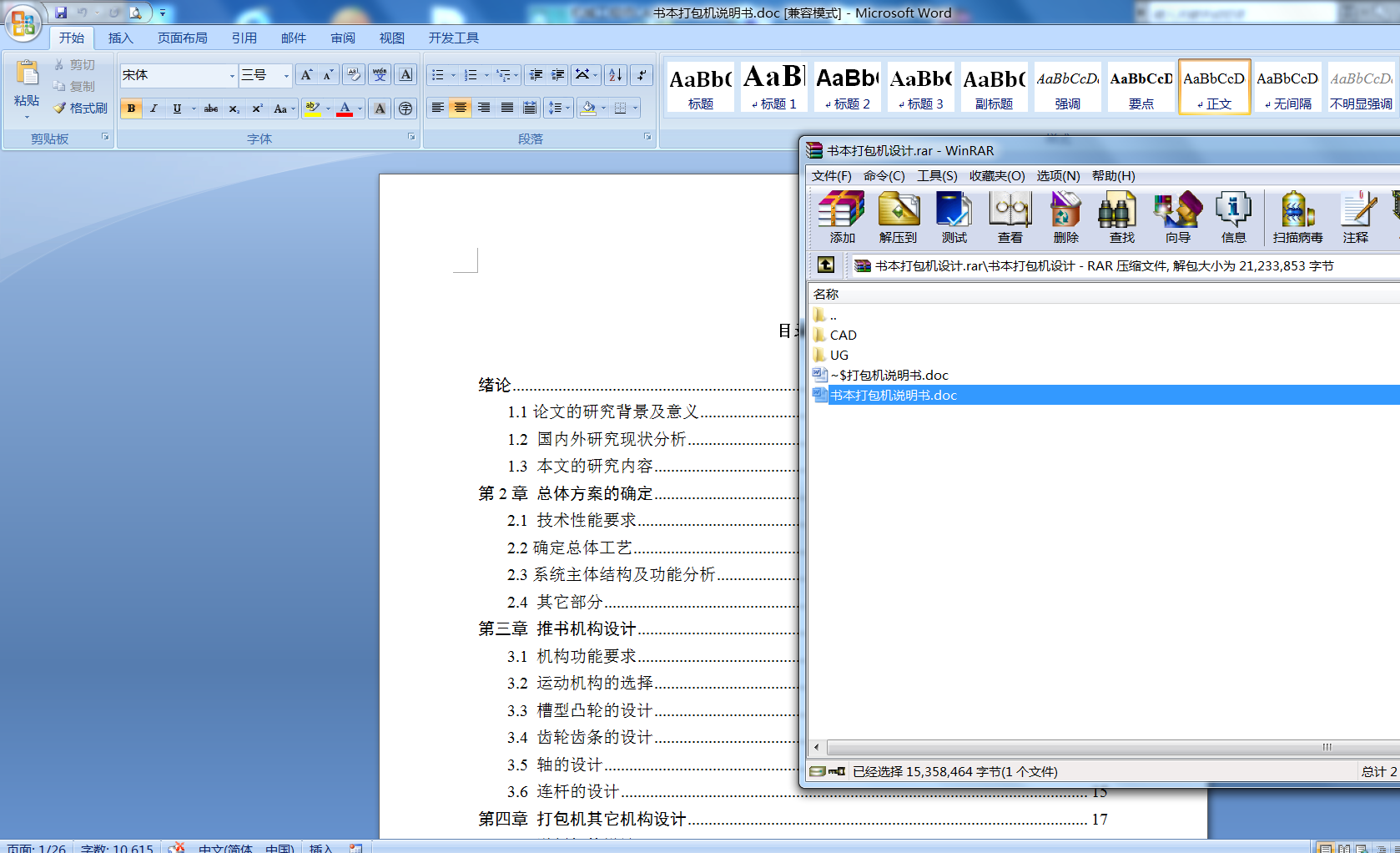The height and width of the screenshot is (853, 1400).
Task: Expand the Font dialog launcher
Action: 411,137
